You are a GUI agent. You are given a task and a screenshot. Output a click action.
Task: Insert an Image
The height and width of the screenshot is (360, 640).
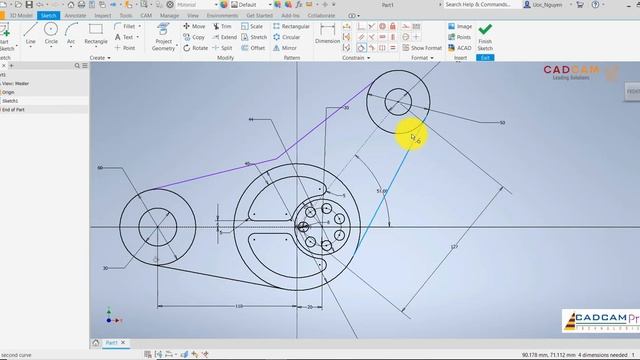click(x=460, y=26)
